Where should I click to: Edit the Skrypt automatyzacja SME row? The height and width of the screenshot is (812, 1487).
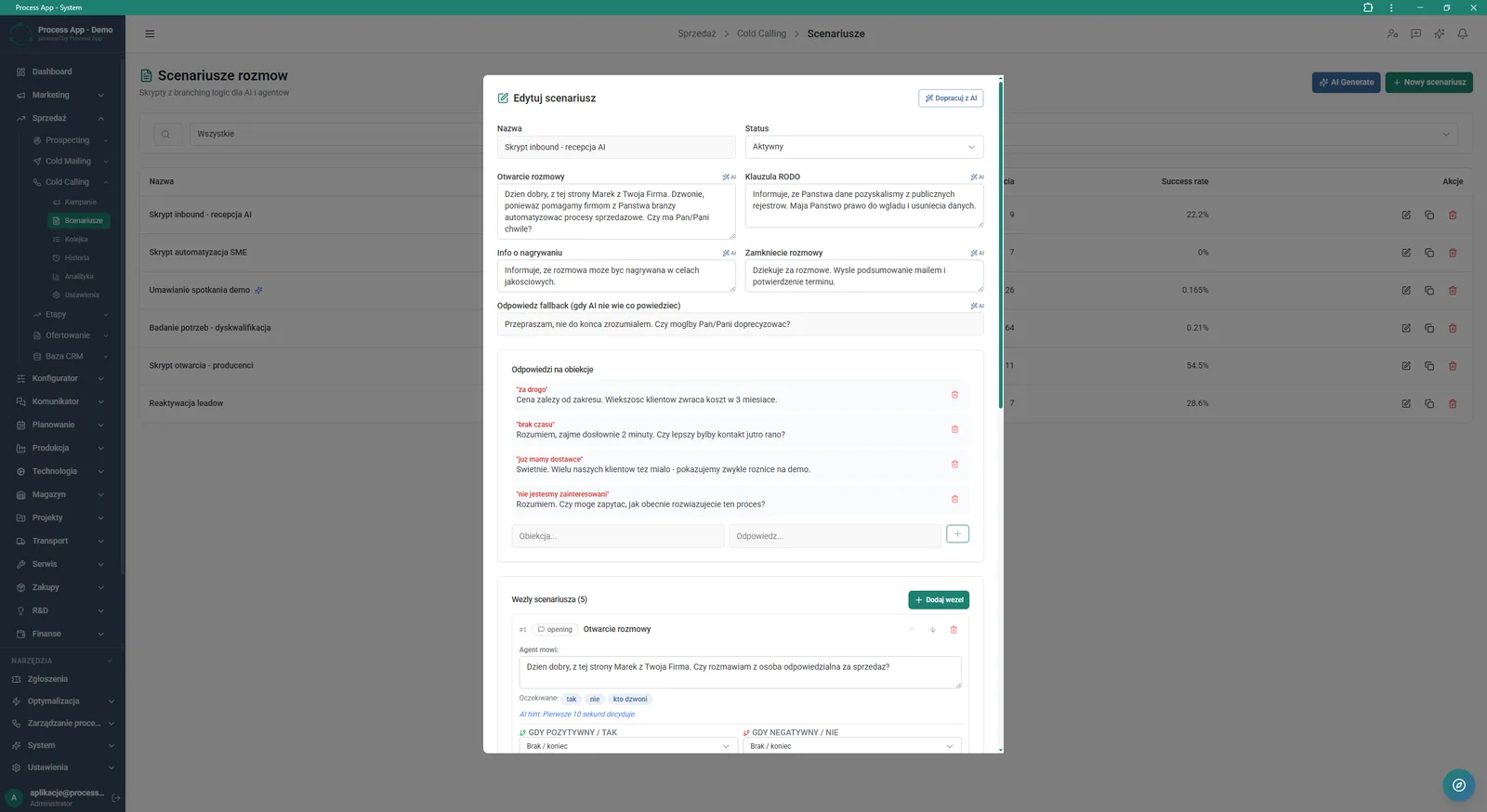pos(1406,253)
